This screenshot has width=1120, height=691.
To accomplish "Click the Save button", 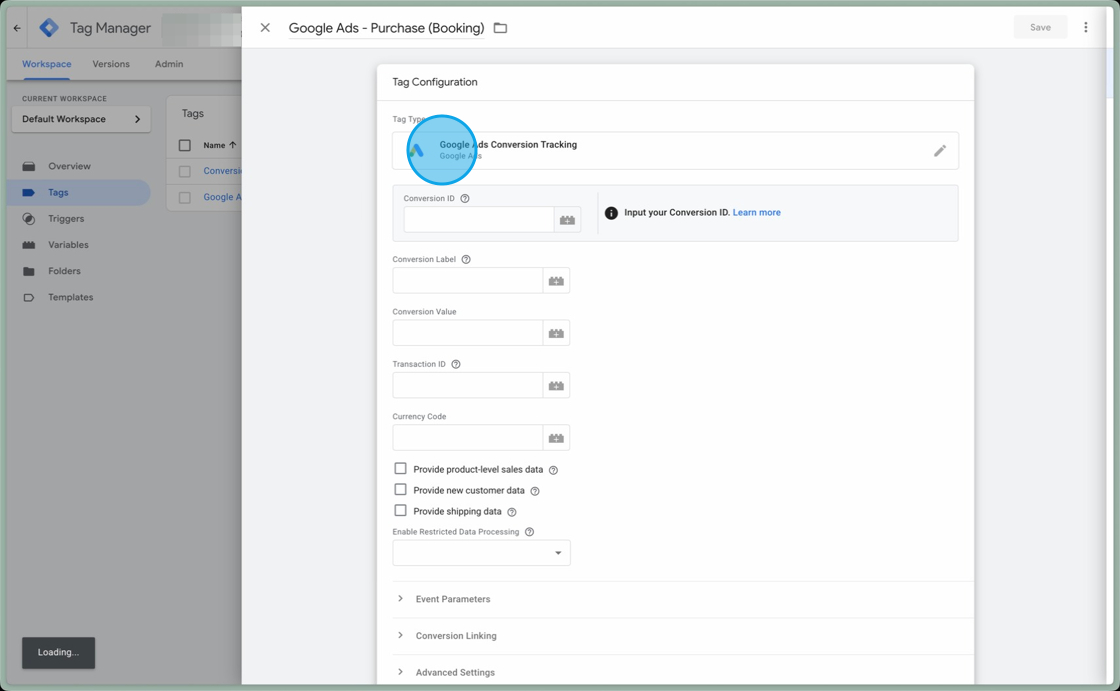I will click(1040, 28).
